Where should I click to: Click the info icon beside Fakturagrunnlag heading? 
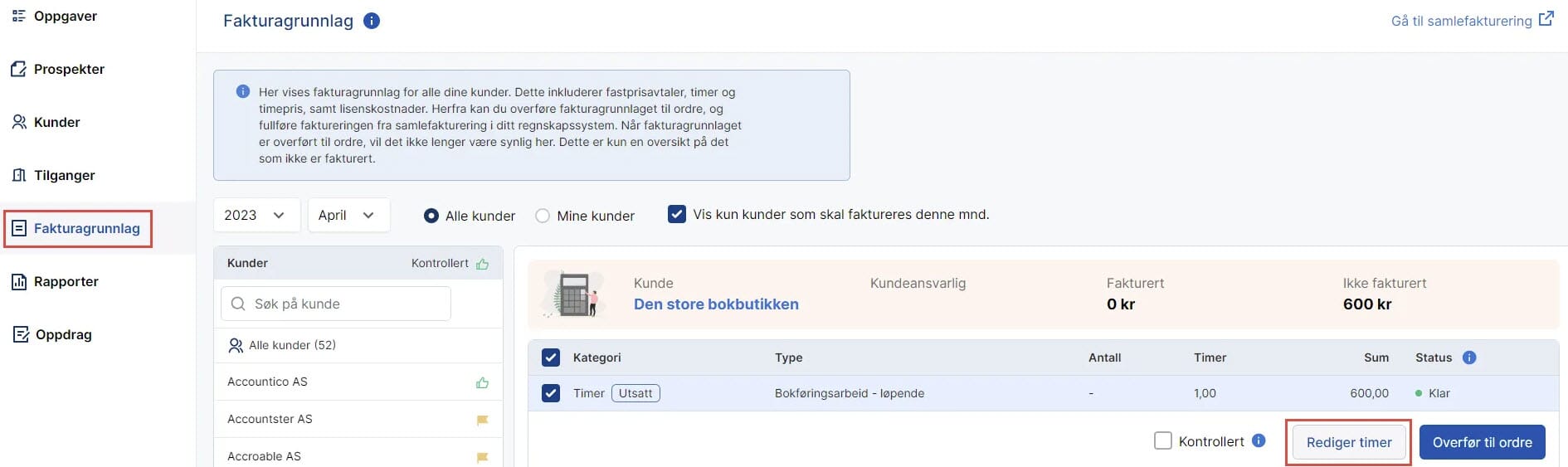coord(372,21)
